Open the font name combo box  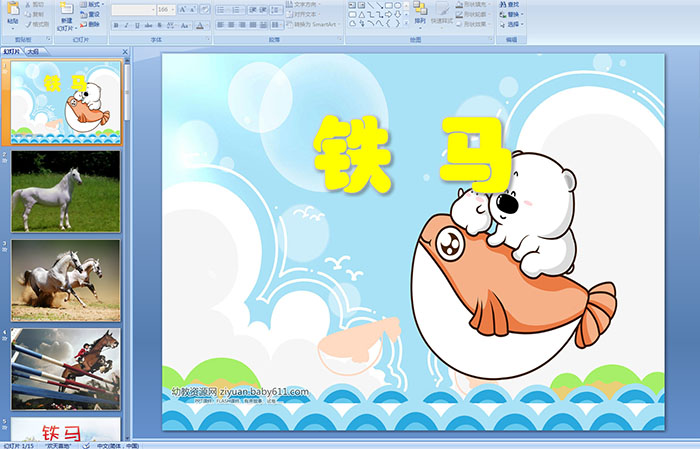click(133, 9)
